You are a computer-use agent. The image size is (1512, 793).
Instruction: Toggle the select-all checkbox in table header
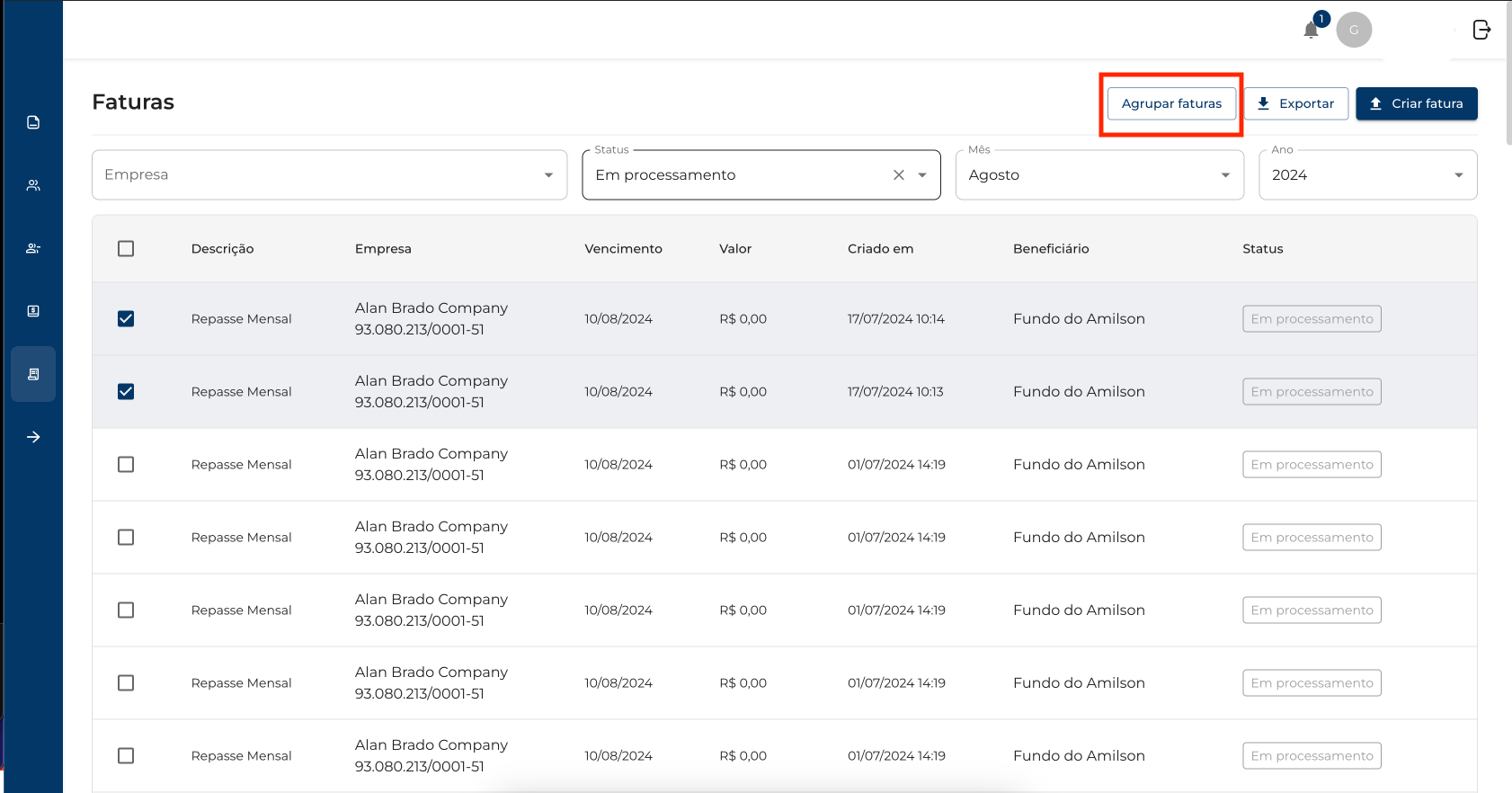(x=126, y=249)
